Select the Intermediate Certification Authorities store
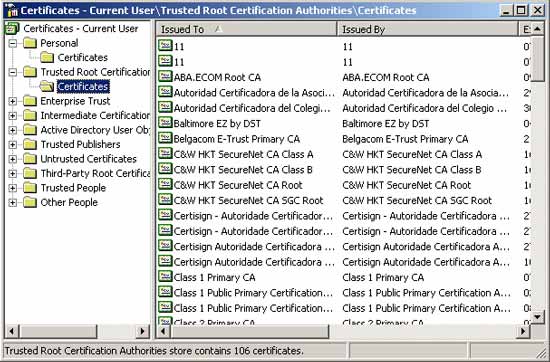The width and height of the screenshot is (550, 362). (95, 115)
